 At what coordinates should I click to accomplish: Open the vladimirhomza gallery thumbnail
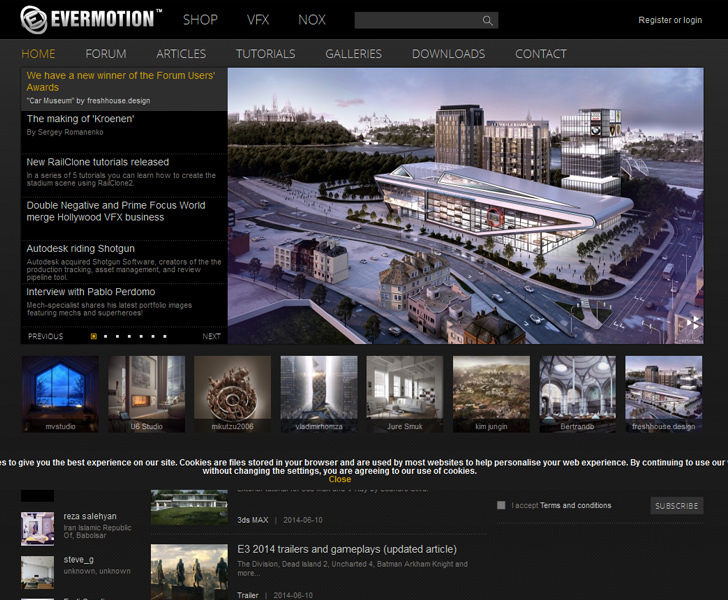[319, 394]
